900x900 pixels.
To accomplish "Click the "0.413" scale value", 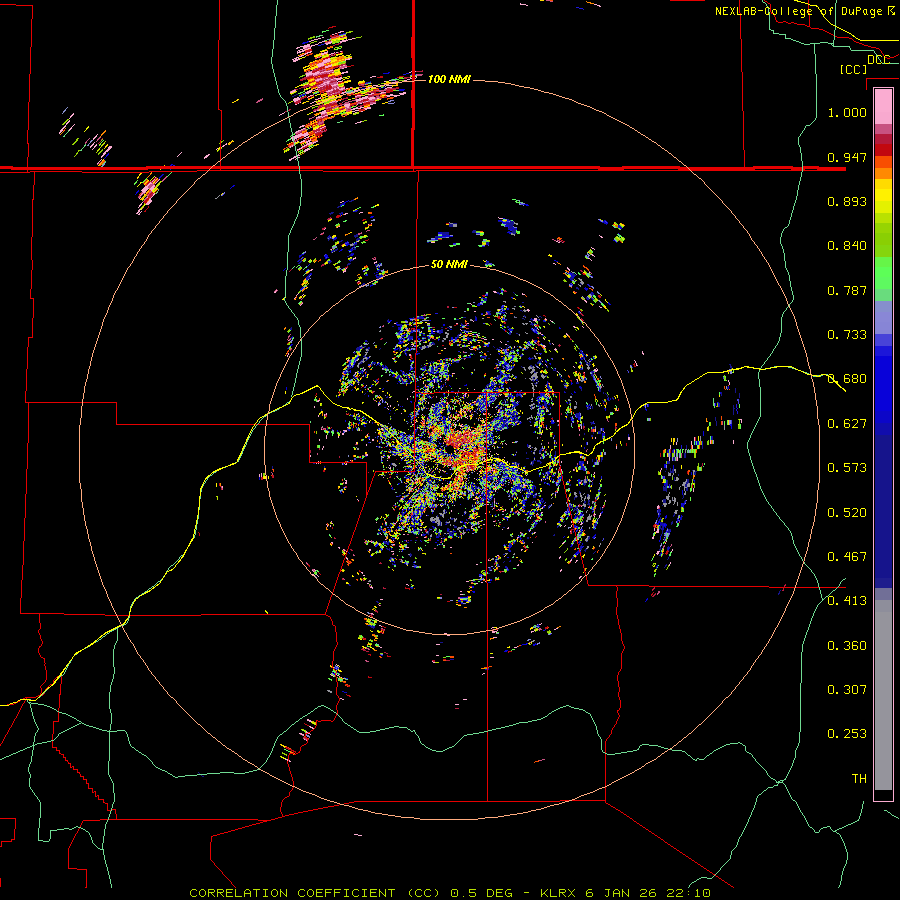I will (847, 601).
